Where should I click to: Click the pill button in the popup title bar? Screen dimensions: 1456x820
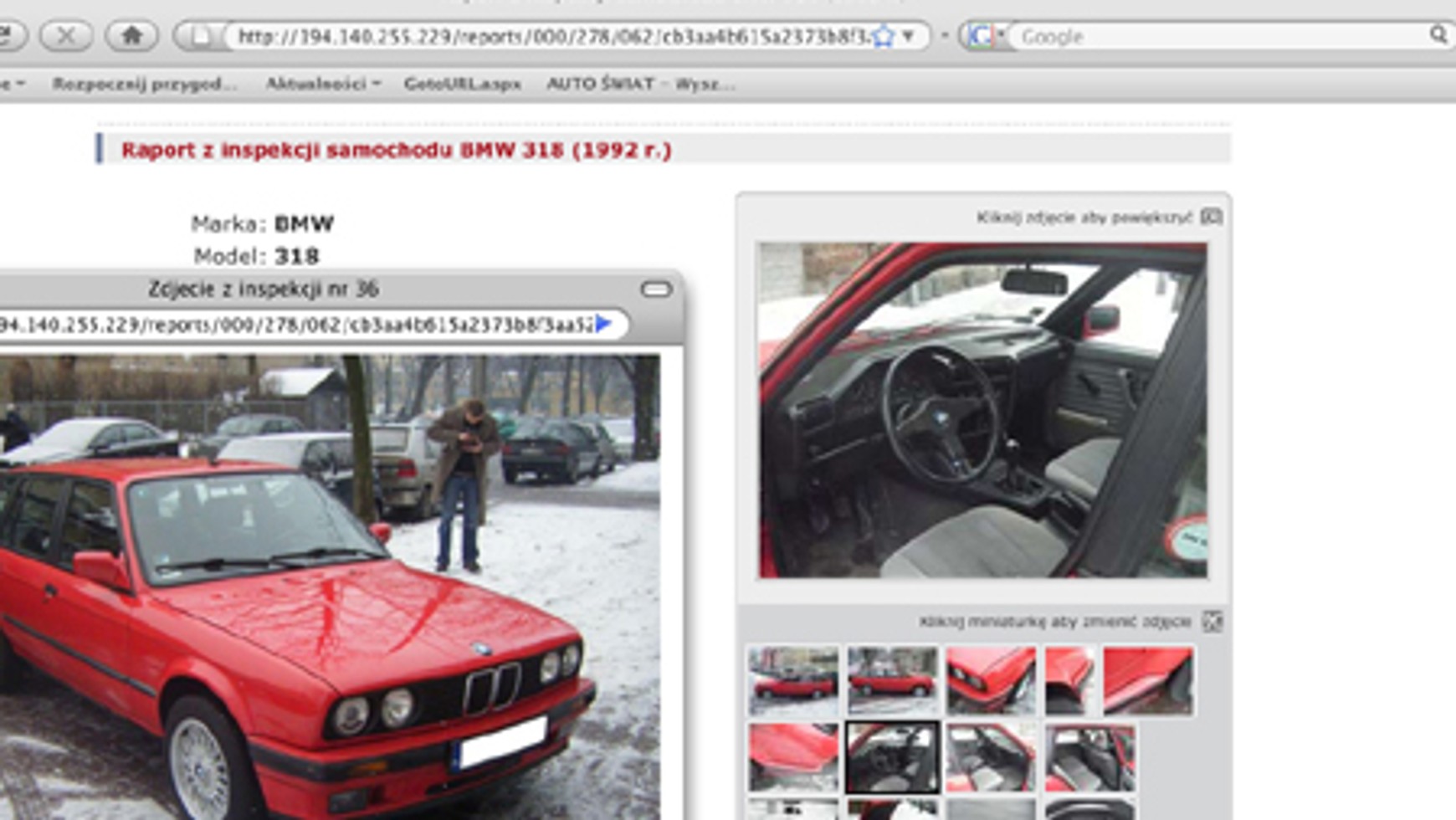(x=656, y=290)
